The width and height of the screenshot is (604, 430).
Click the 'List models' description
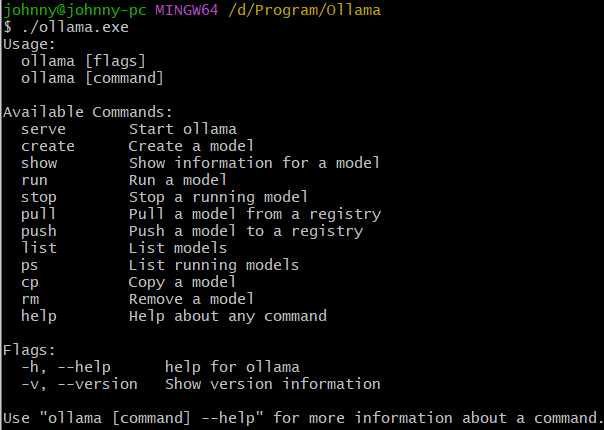click(178, 248)
